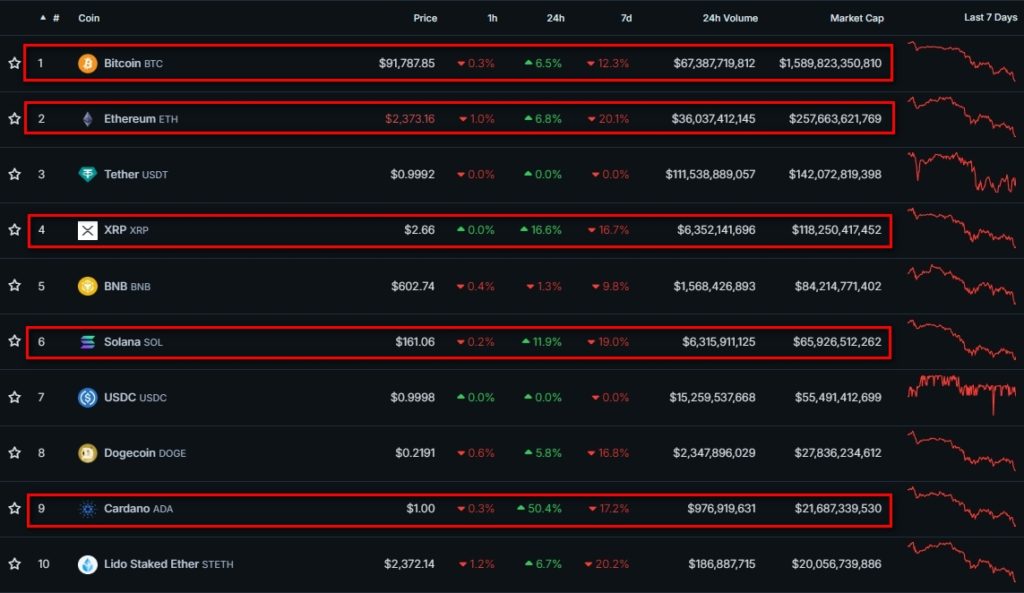
Task: Click the BNB coin logo
Action: [x=88, y=285]
